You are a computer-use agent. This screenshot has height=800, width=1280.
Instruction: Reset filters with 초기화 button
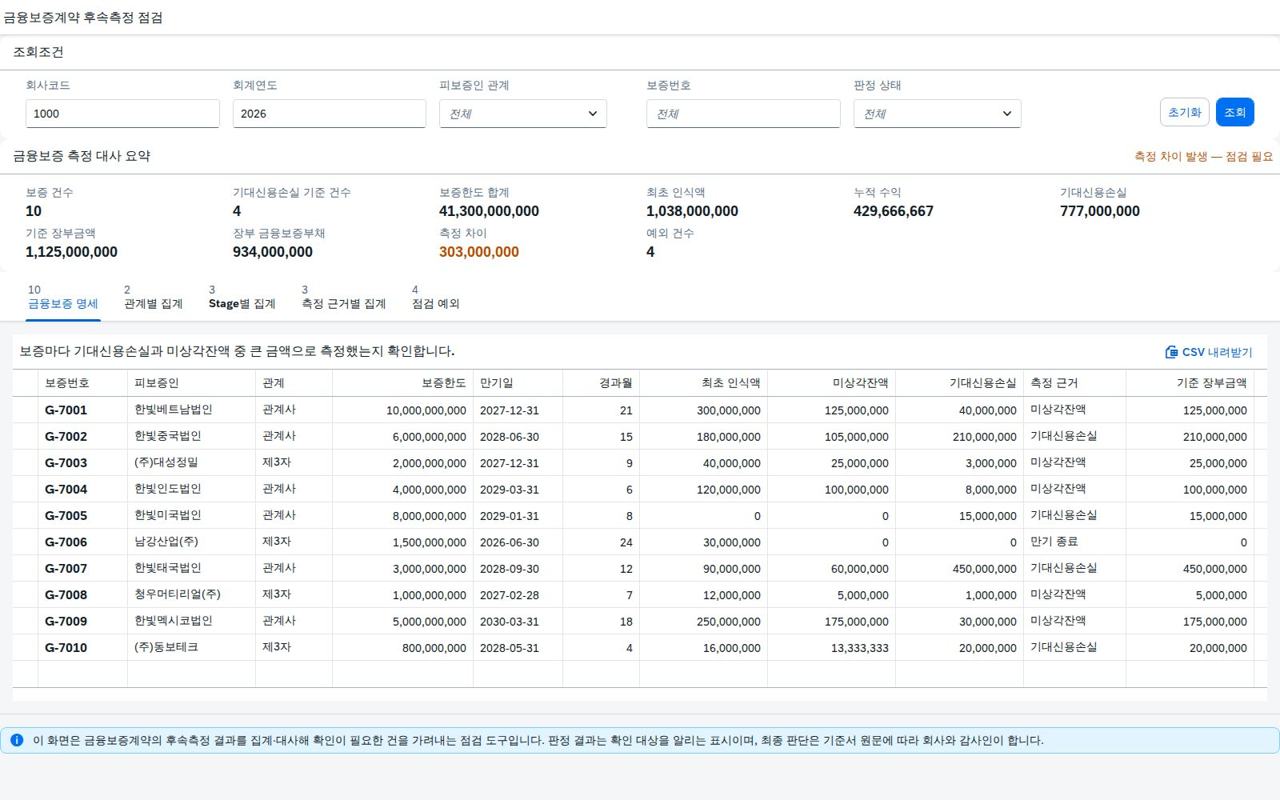[x=1185, y=112]
